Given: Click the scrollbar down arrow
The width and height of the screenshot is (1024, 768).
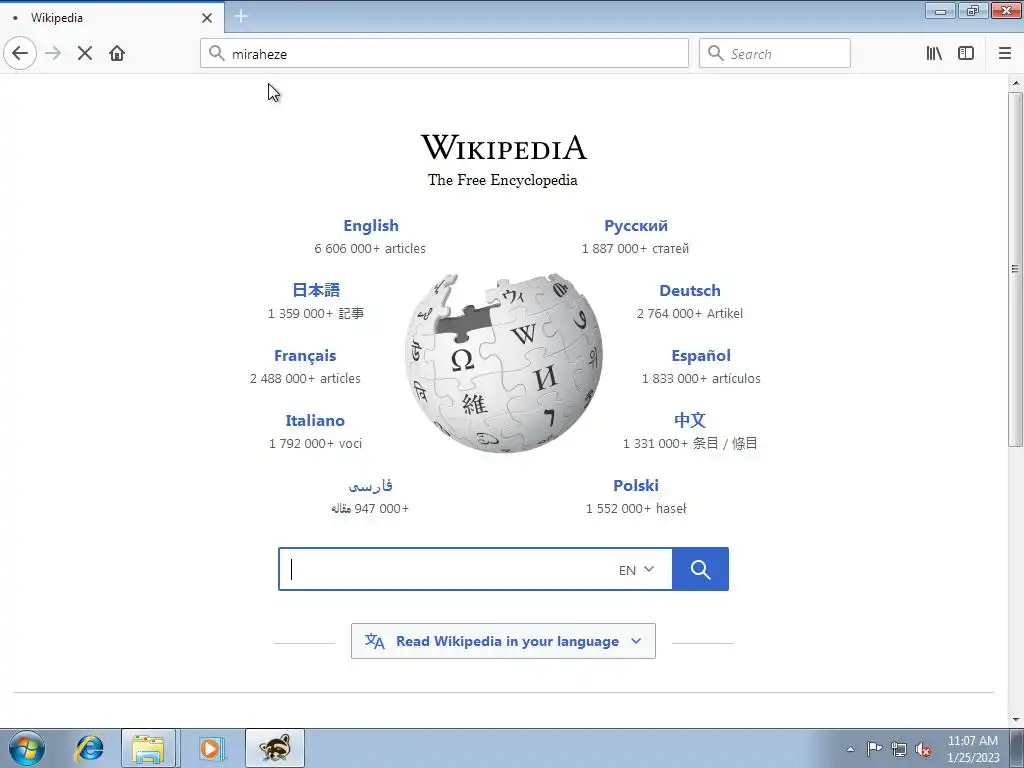Looking at the screenshot, I should (1016, 720).
